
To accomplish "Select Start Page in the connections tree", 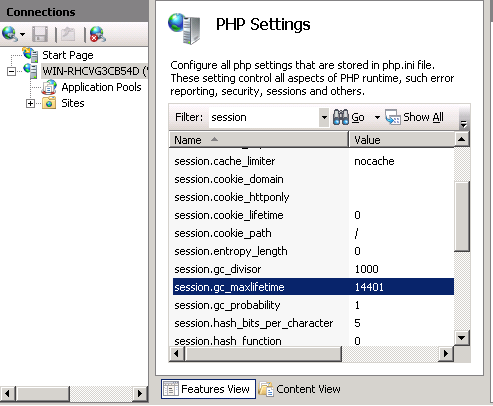I will [x=68, y=55].
